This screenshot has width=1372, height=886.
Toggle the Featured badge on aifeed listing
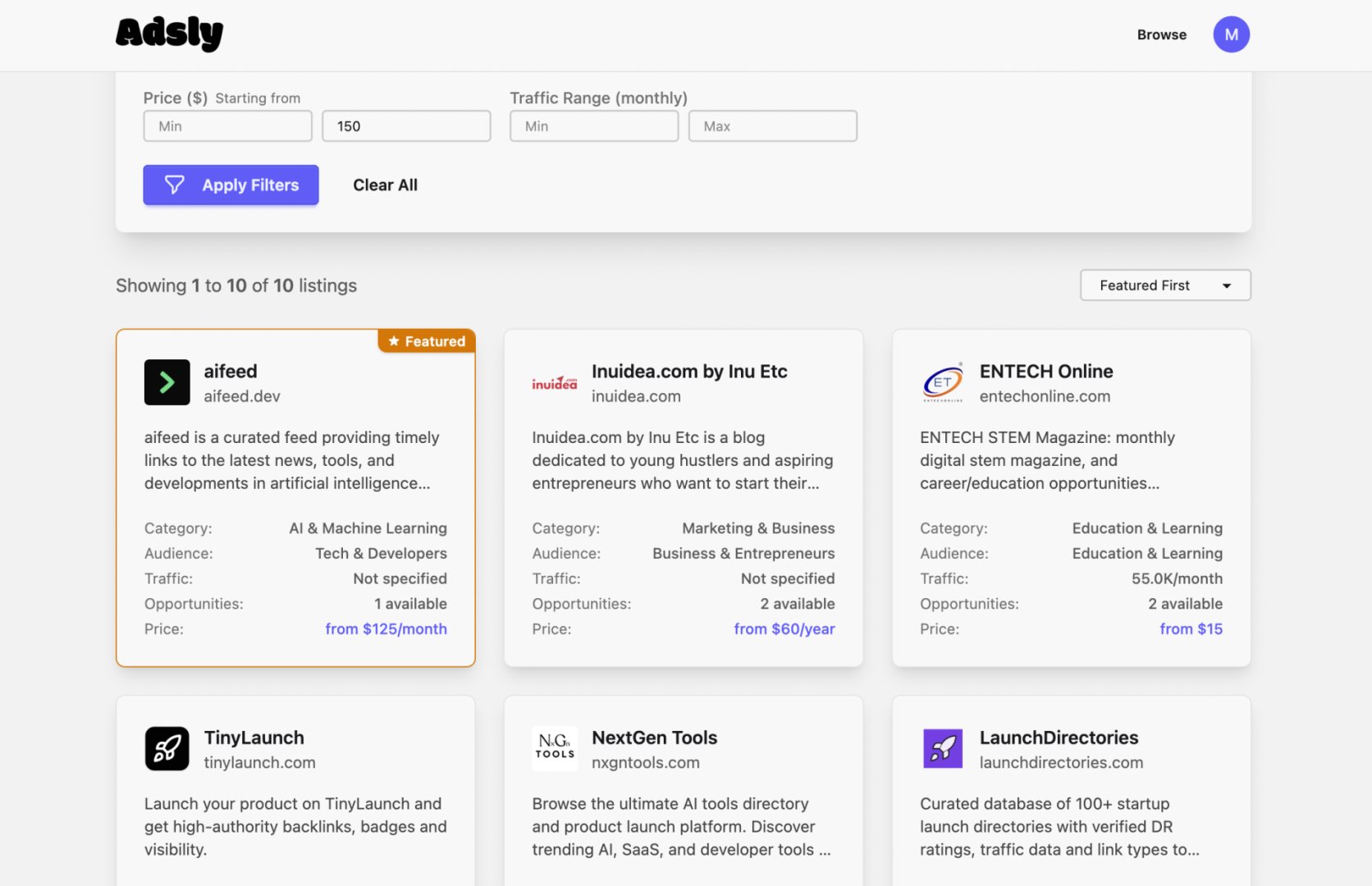click(426, 340)
